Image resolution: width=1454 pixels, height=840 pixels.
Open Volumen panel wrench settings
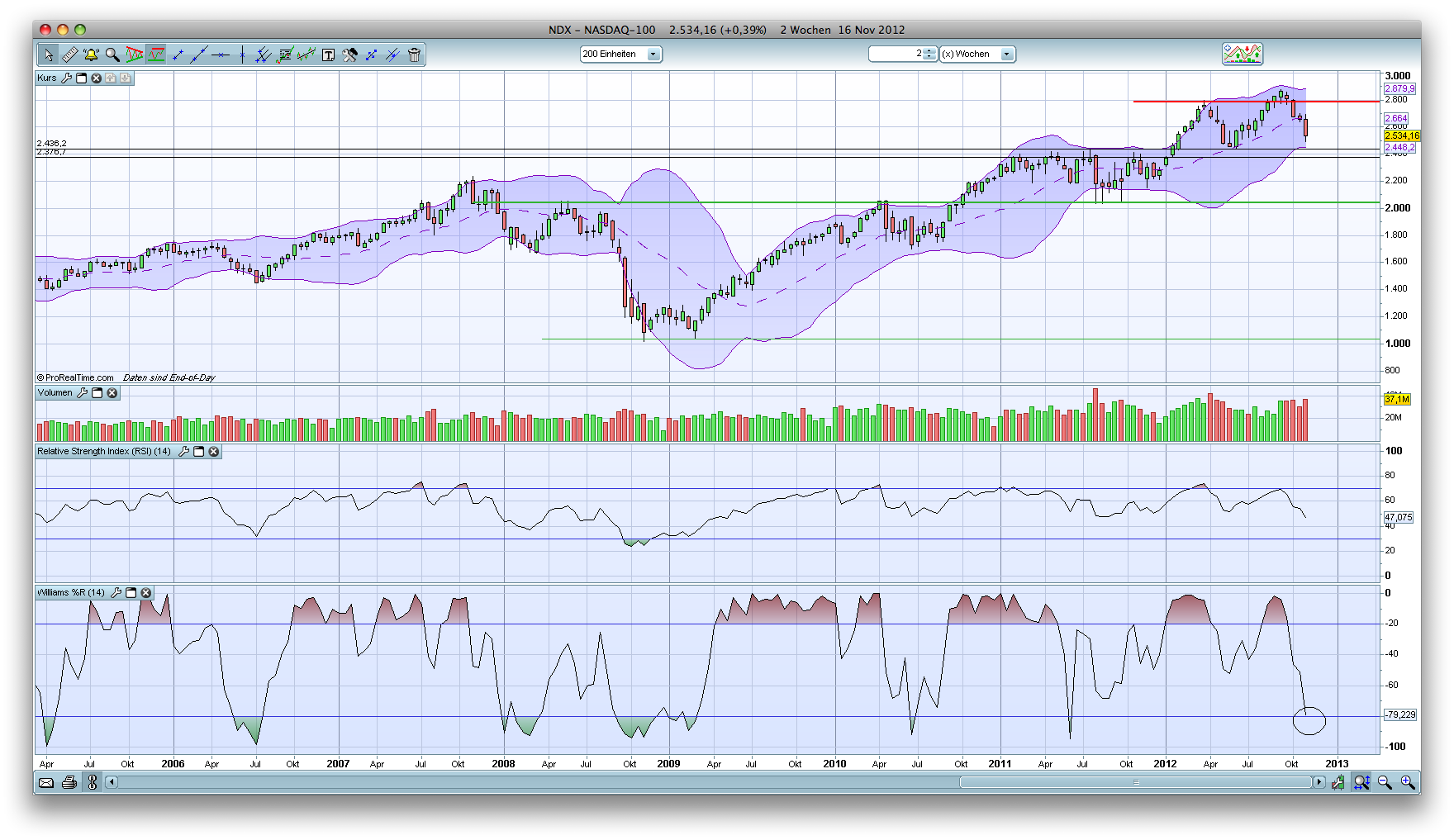pyautogui.click(x=83, y=393)
